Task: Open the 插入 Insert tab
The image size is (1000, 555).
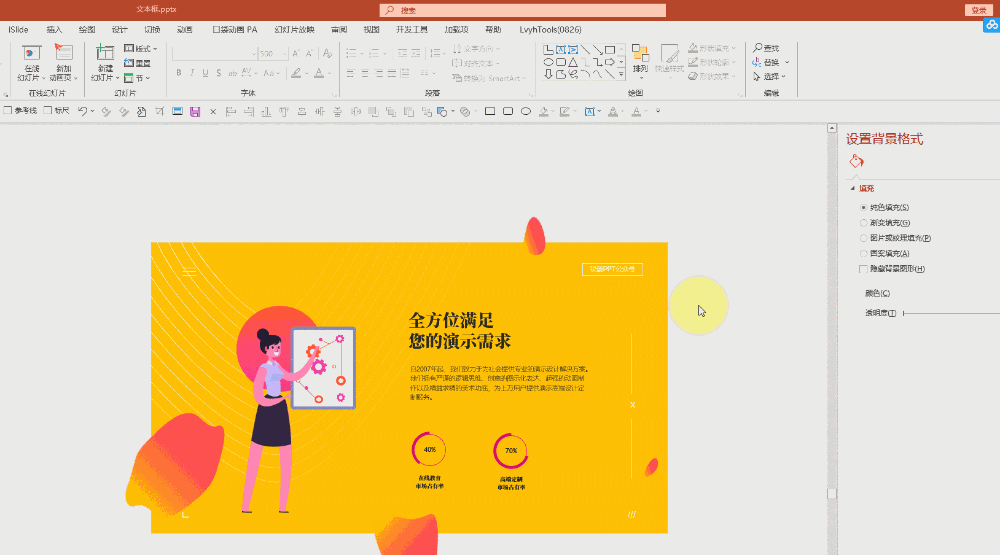Action: 54,30
